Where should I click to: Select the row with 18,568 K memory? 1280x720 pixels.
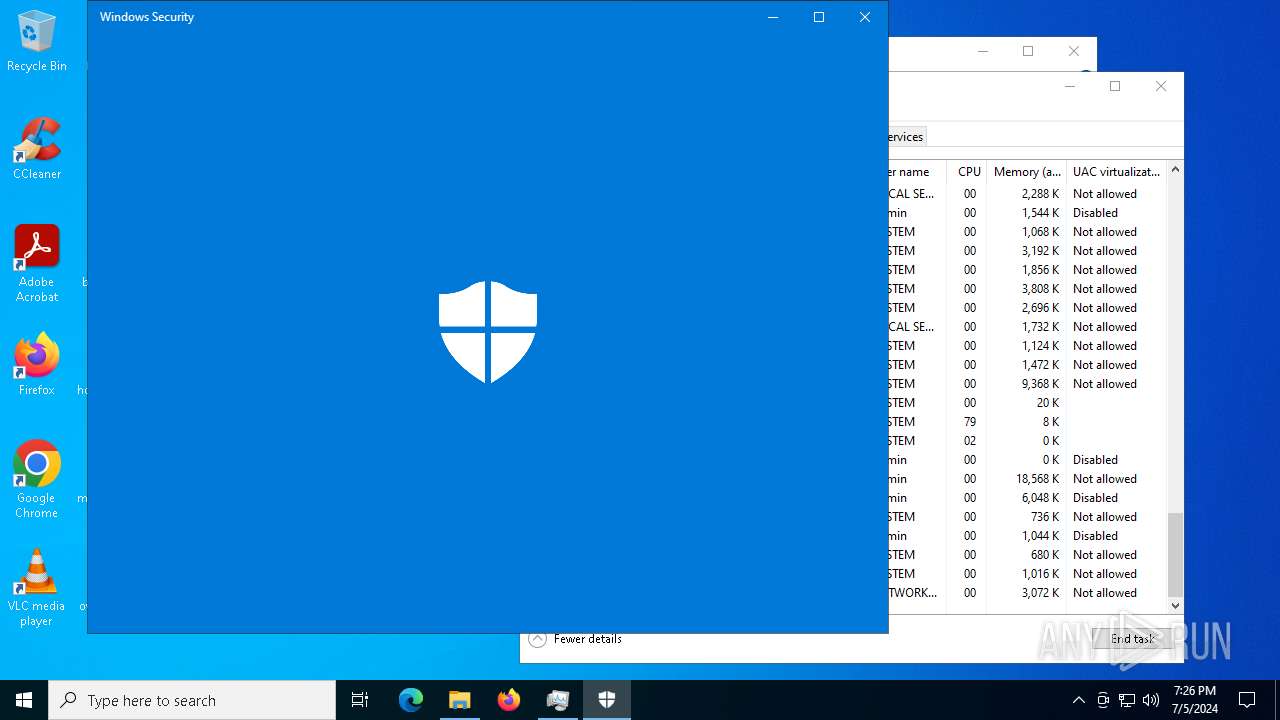1027,479
